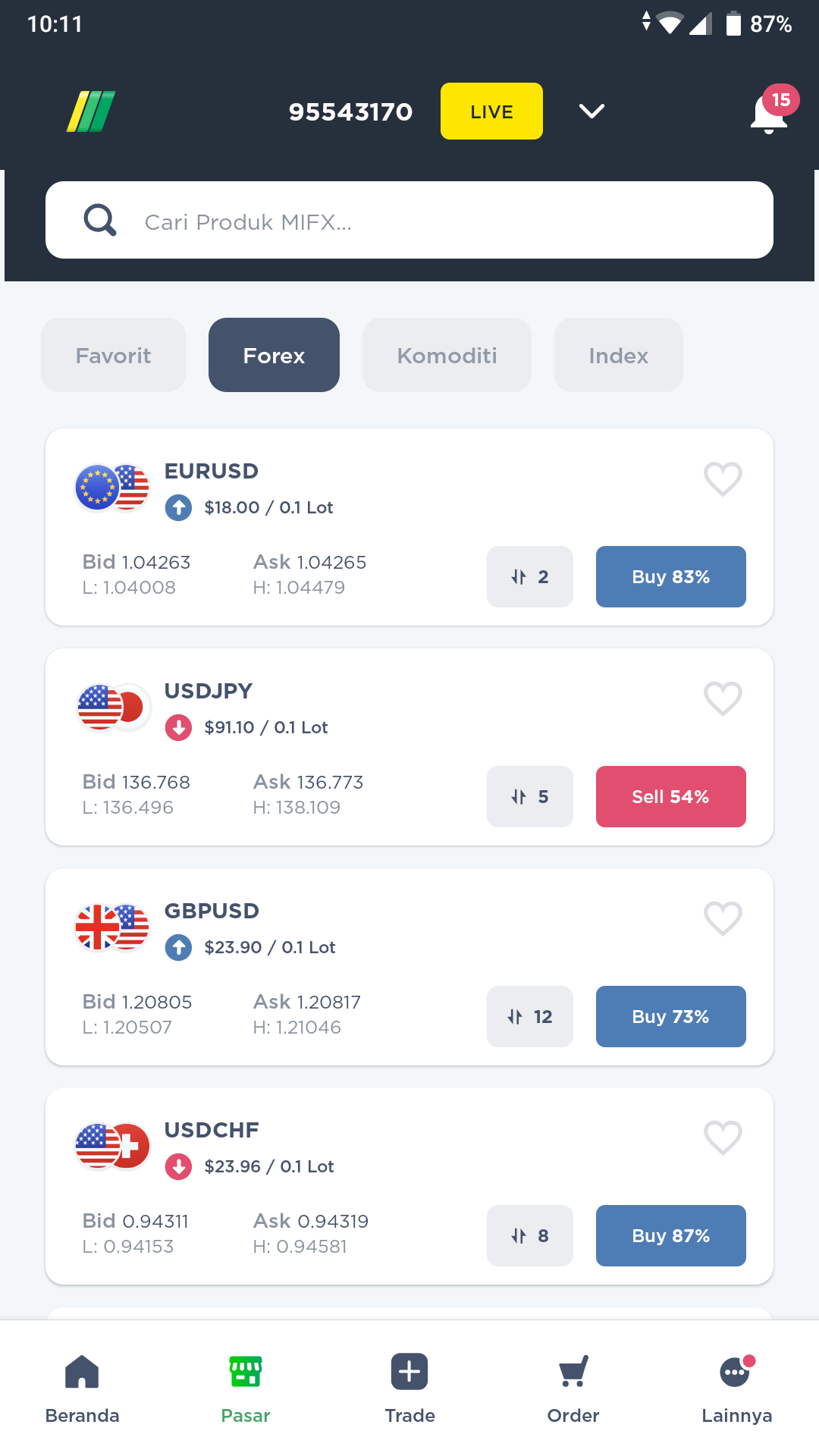Screen dimensions: 819x1456
Task: Tap the GBPUSD flag pair thumbnail
Action: pos(112,927)
